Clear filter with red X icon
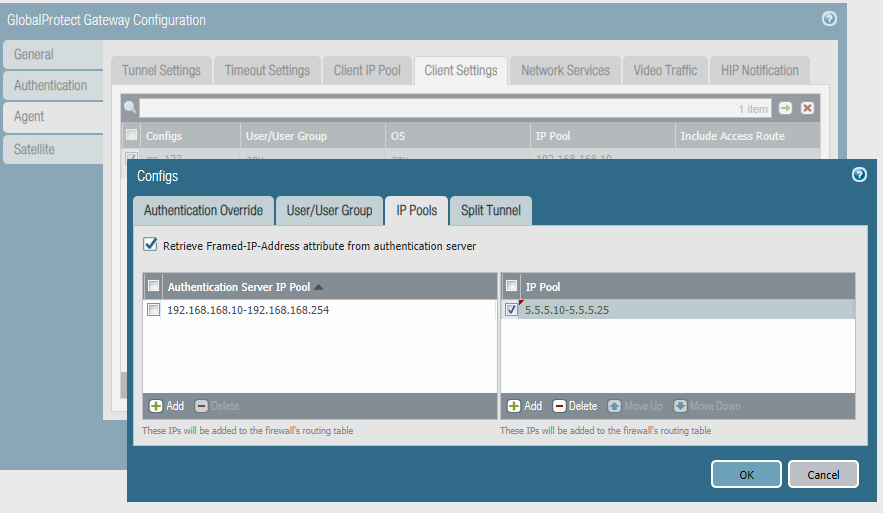883x513 pixels. pyautogui.click(x=807, y=108)
